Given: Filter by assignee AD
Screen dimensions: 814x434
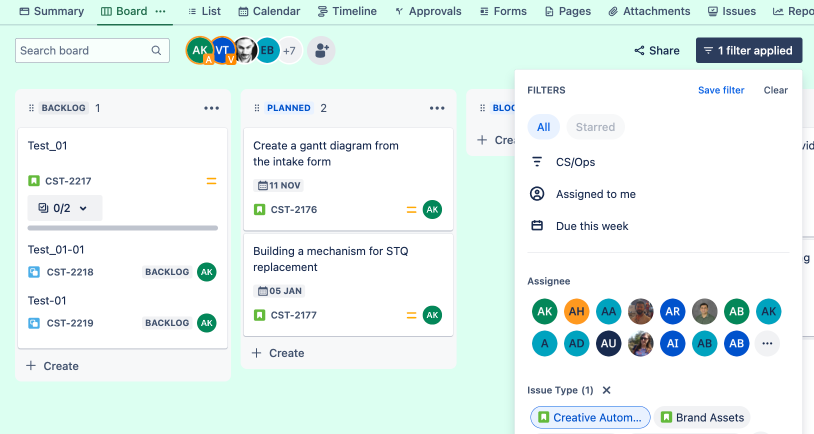Looking at the screenshot, I should coord(577,344).
